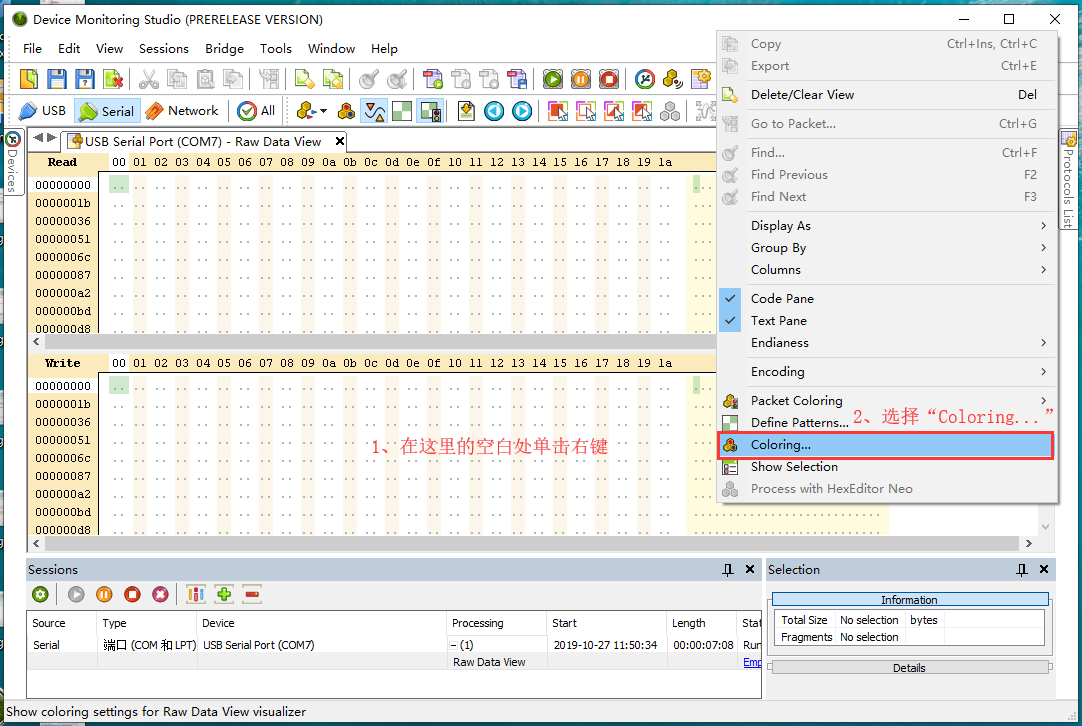The height and width of the screenshot is (726, 1082).
Task: Click the Save session icon
Action: [x=57, y=78]
